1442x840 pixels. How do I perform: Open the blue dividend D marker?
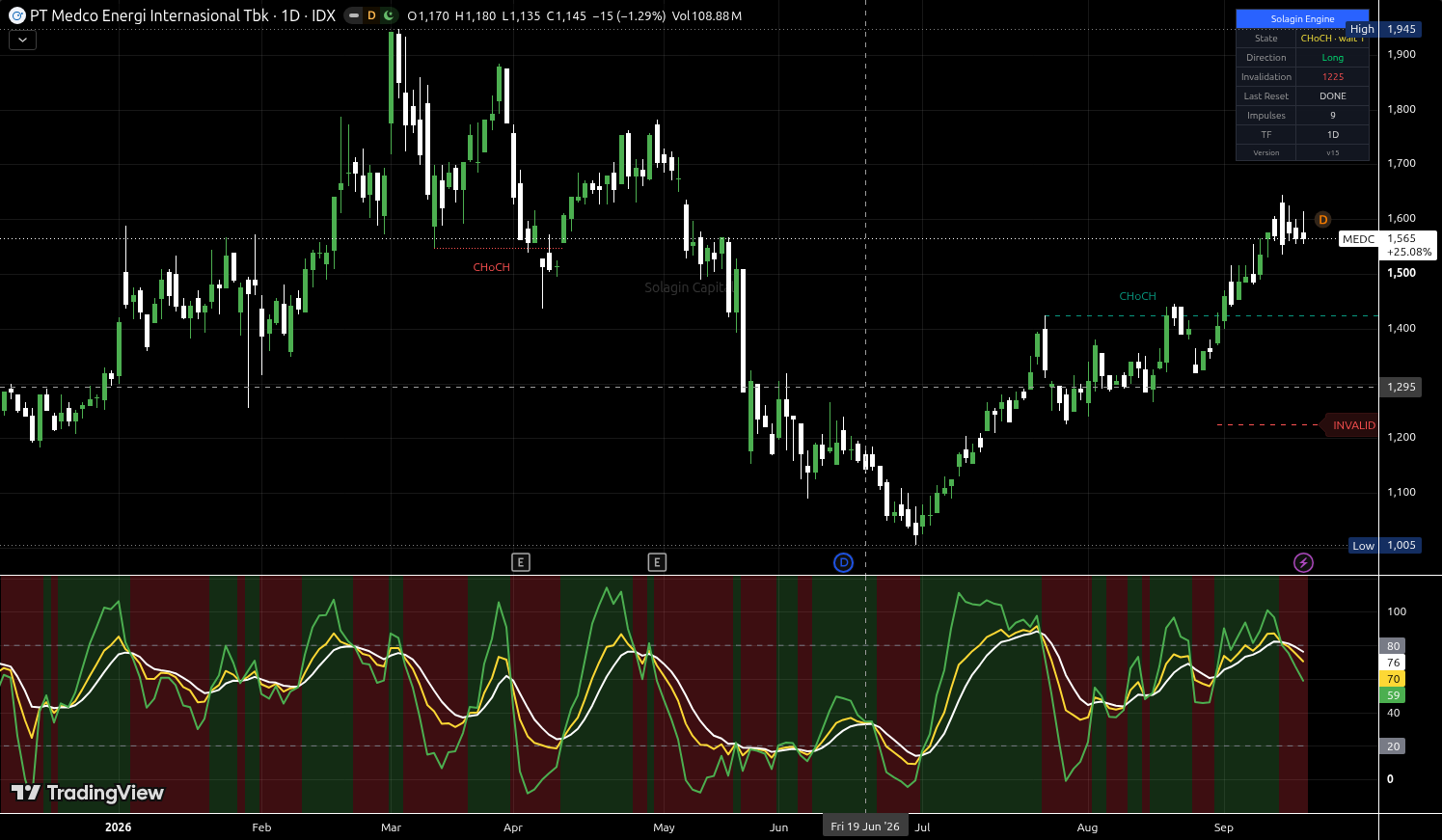(x=843, y=562)
